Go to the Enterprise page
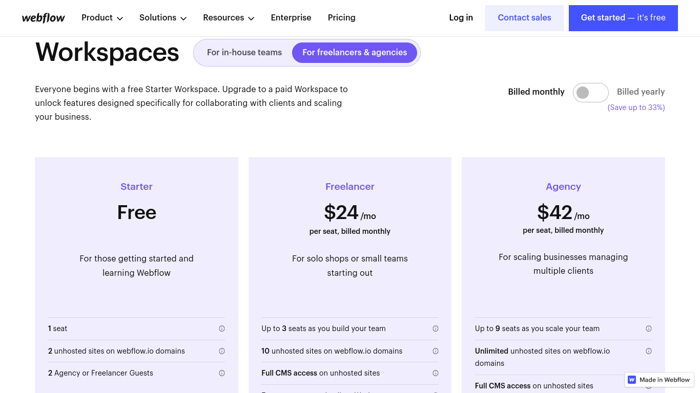This screenshot has width=700, height=393. (x=291, y=18)
